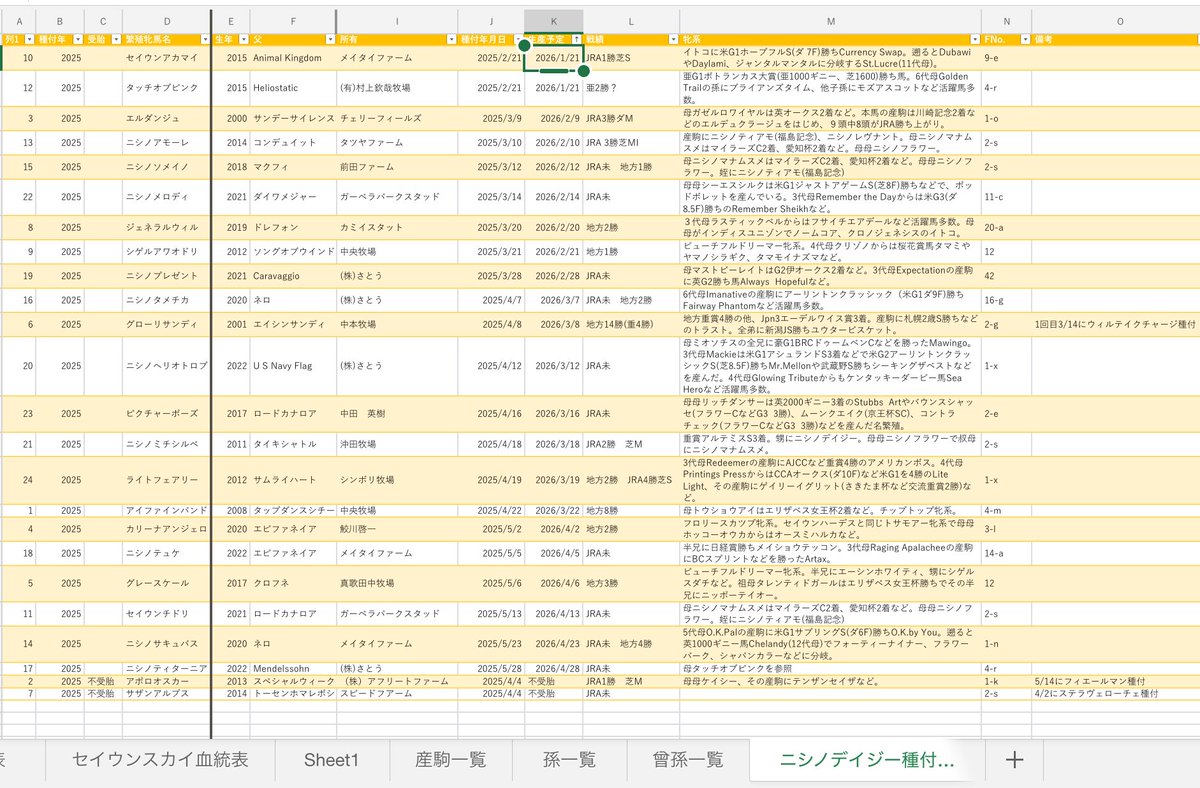This screenshot has height=788, width=1200.
Task: Open the filter dropdown on 列1 header
Action: click(x=31, y=40)
